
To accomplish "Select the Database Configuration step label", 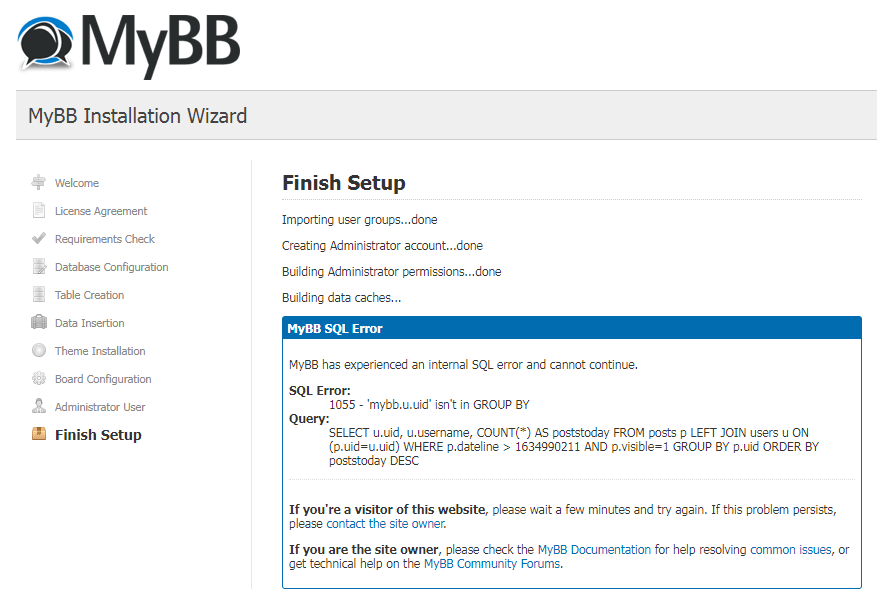I will click(x=111, y=267).
